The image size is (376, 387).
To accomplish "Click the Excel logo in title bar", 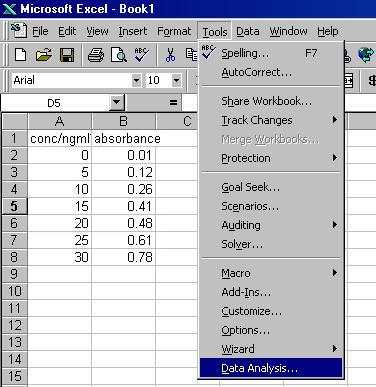I will [x=9, y=9].
